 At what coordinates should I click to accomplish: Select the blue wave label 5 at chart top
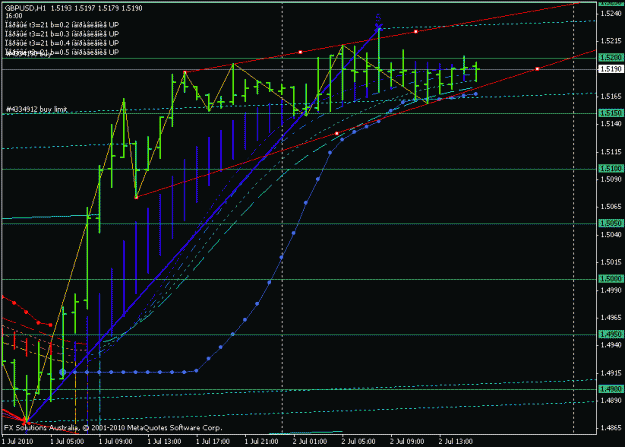pos(378,18)
